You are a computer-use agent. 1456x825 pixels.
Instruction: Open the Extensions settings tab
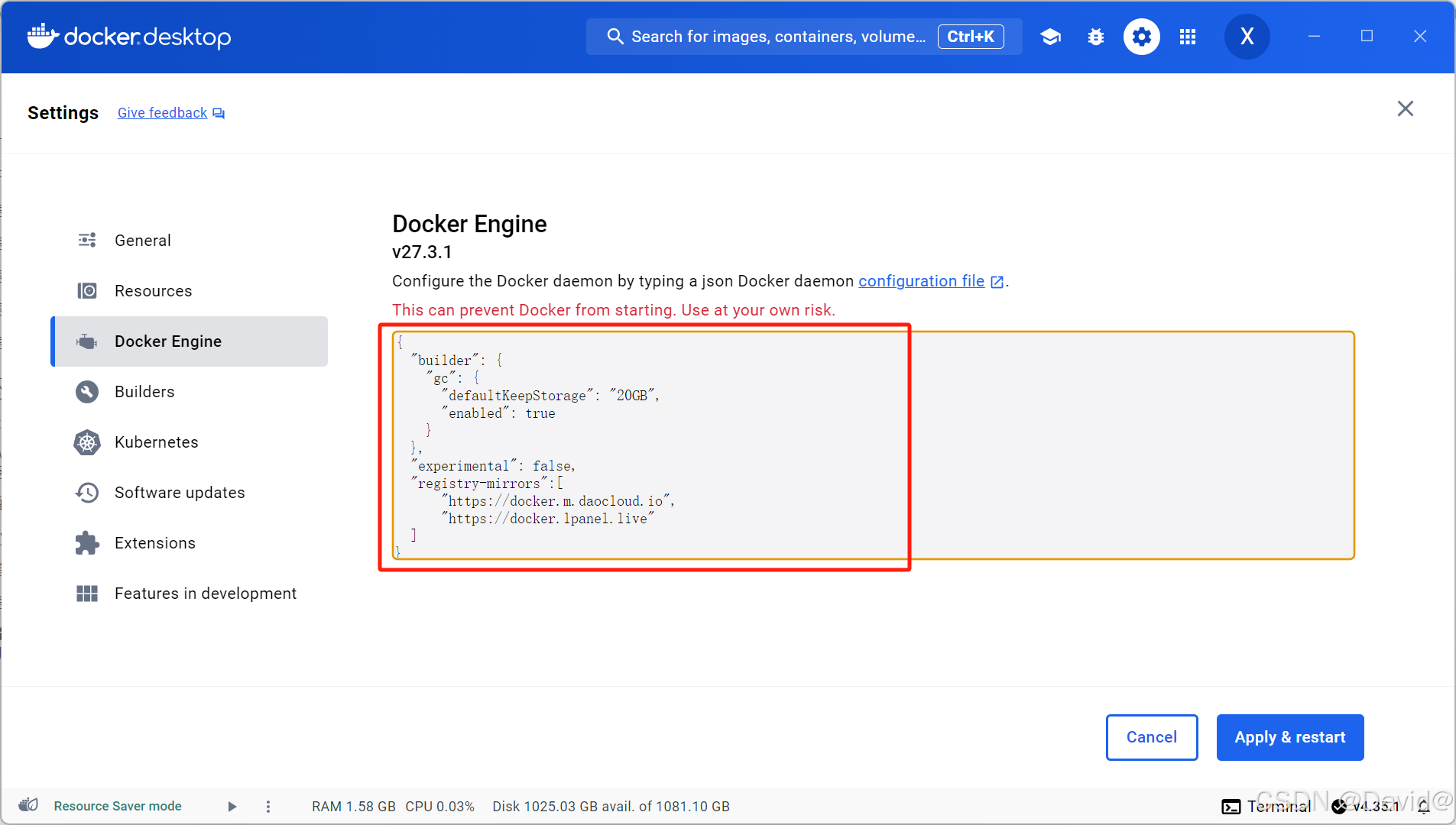coord(190,543)
